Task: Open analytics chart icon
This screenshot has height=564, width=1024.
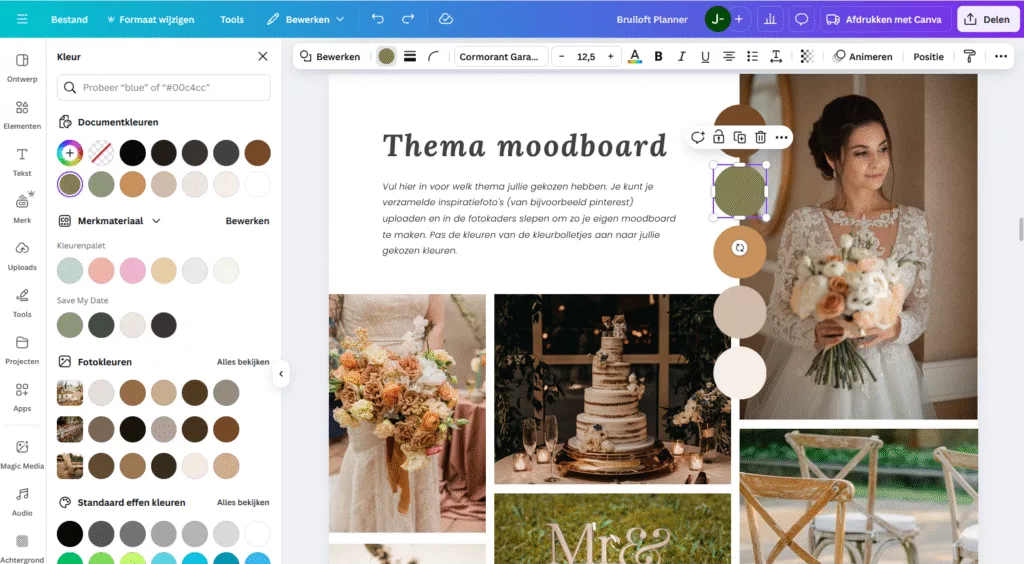Action: tap(770, 20)
